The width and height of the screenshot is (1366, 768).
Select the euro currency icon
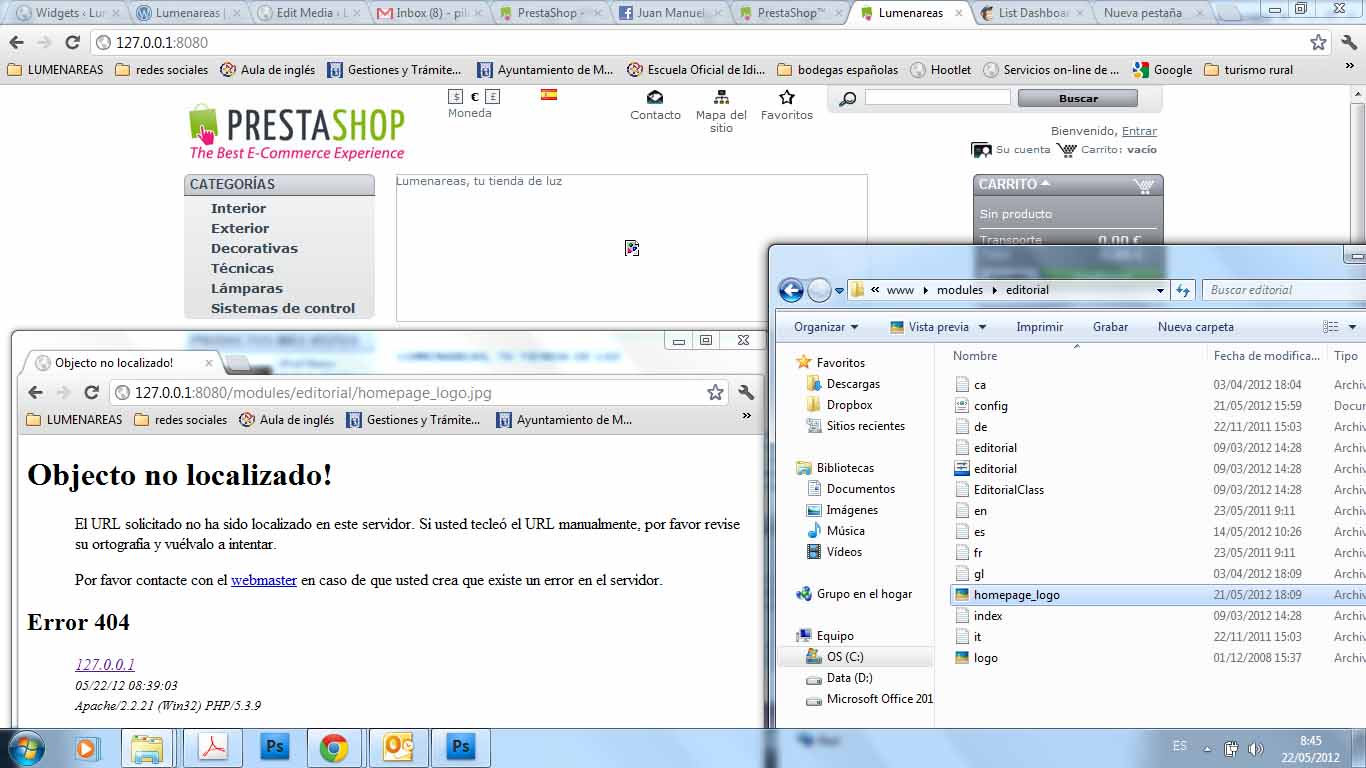[x=474, y=97]
